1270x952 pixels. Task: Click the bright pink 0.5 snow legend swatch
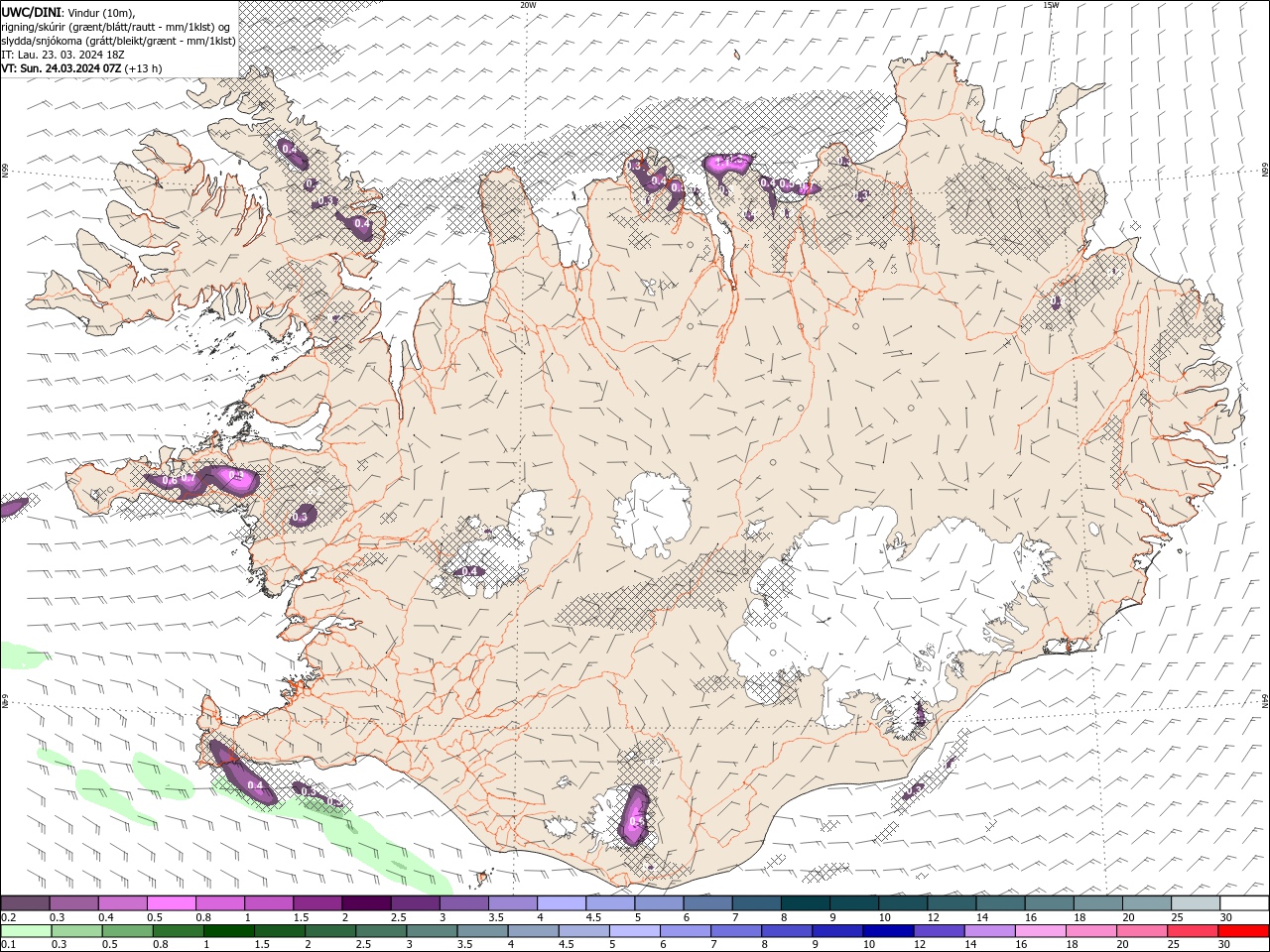(171, 903)
